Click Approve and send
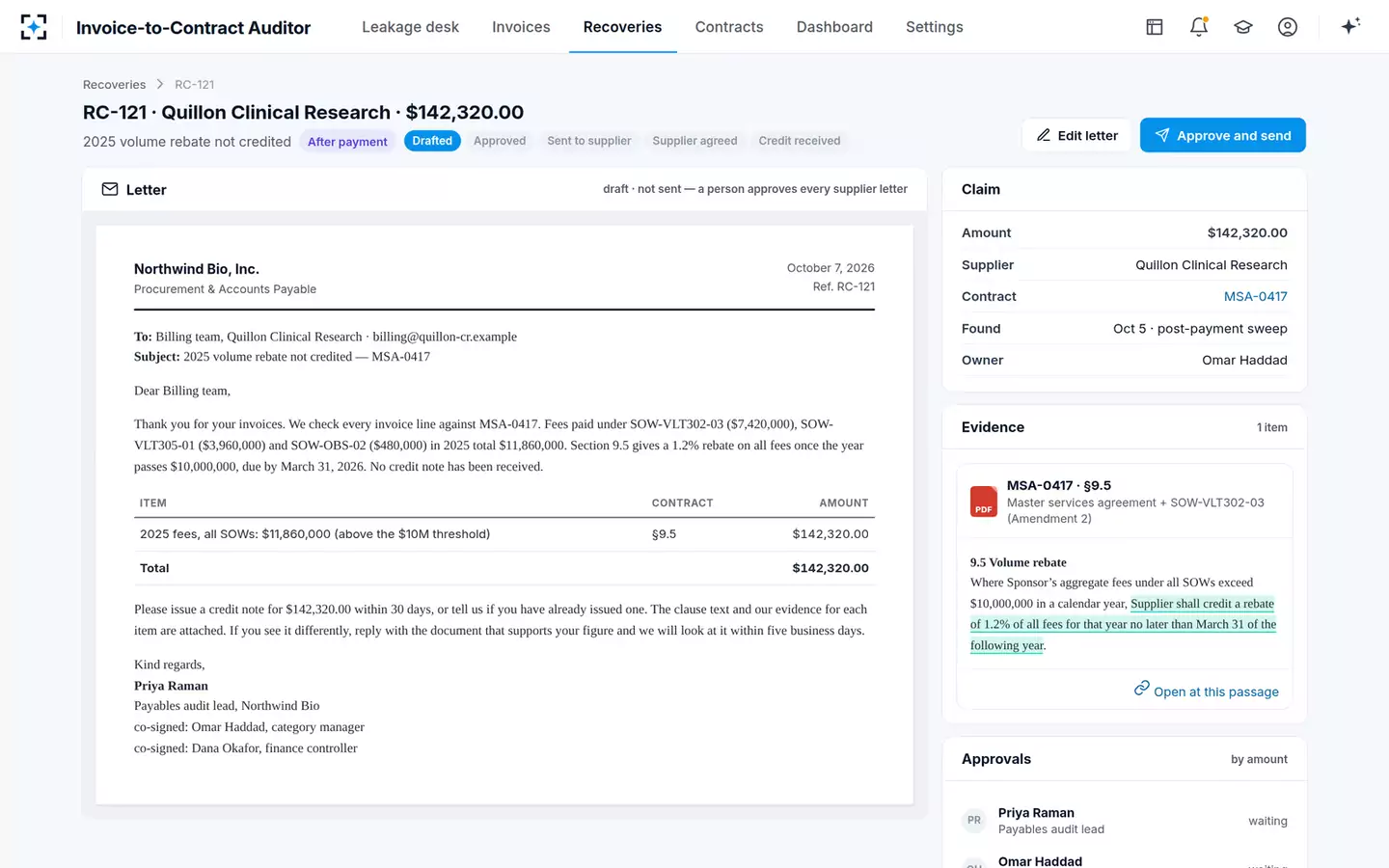The width and height of the screenshot is (1389, 868). tap(1222, 135)
